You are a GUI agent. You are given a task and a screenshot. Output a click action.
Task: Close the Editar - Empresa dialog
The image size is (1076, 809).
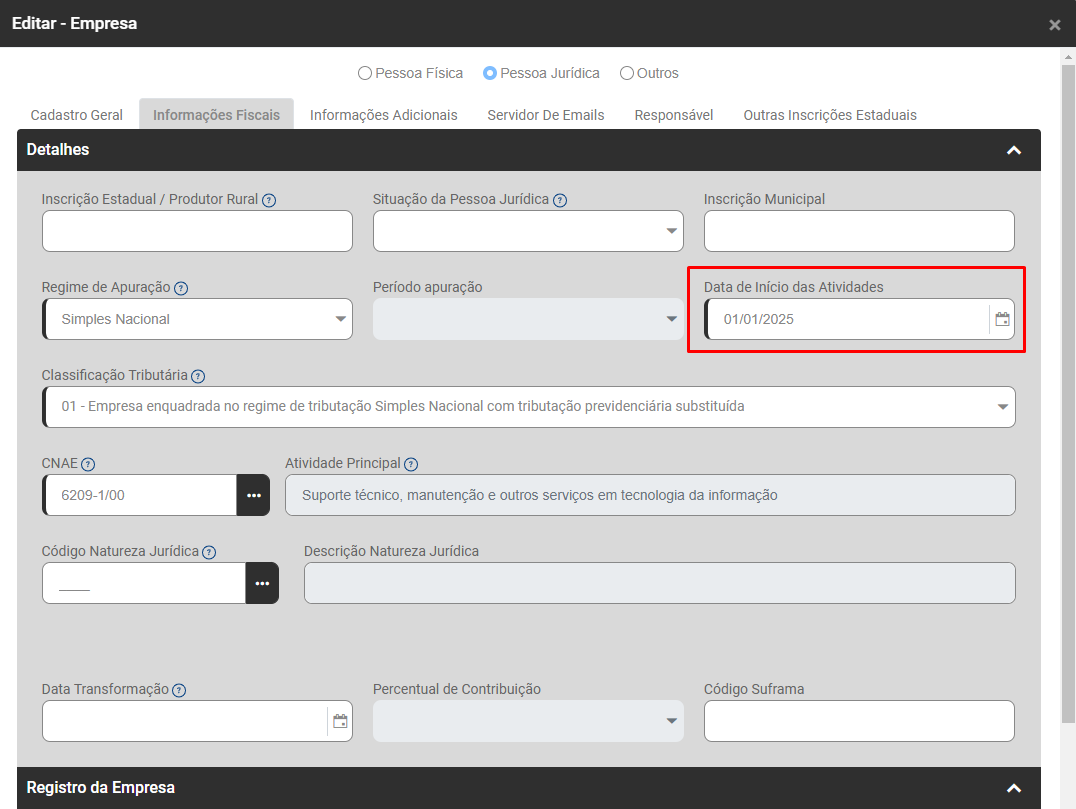click(x=1054, y=25)
